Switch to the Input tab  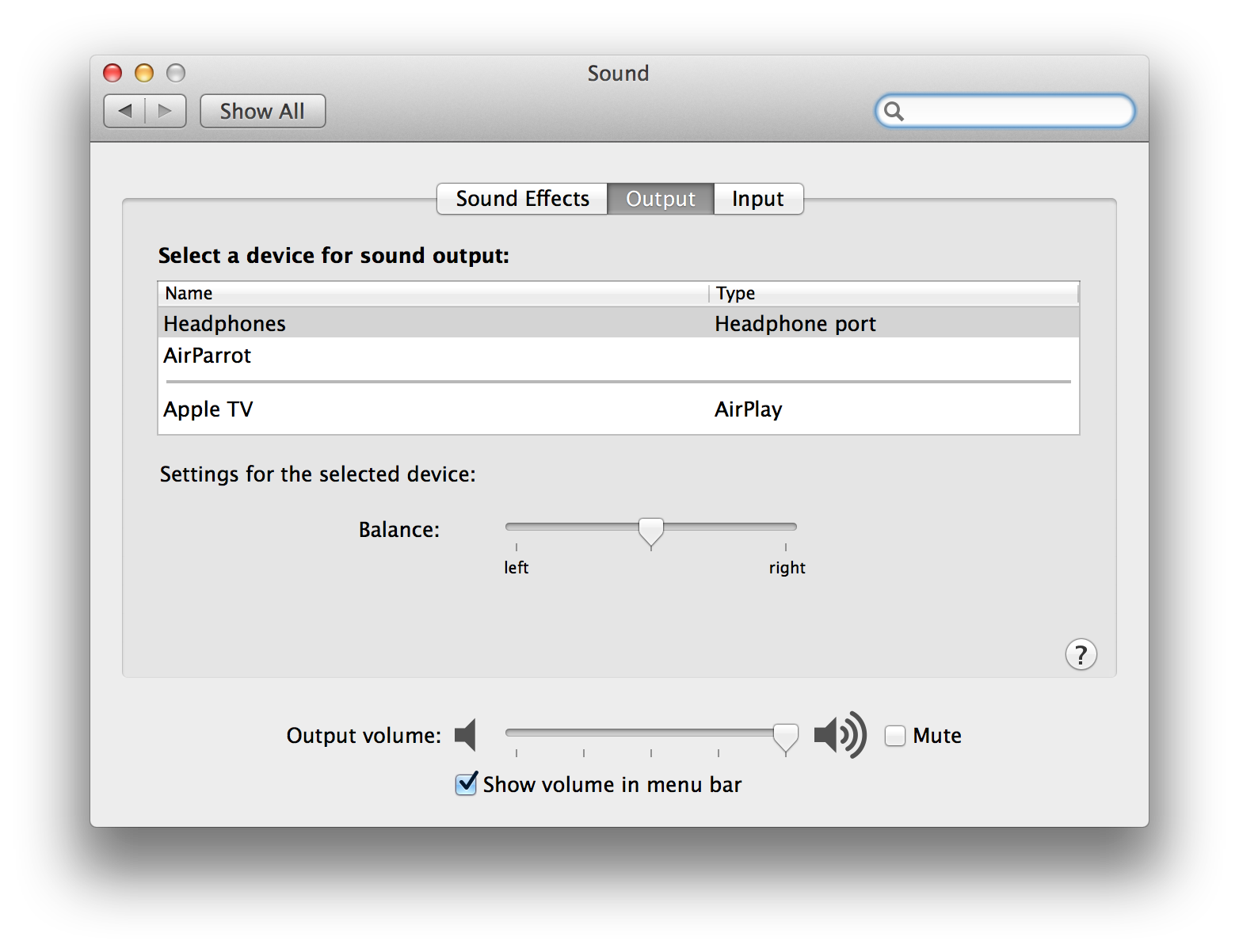[x=758, y=199]
